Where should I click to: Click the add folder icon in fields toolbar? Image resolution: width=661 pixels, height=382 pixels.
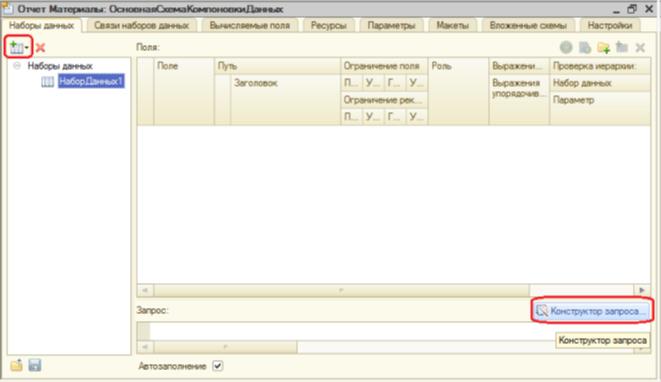tap(603, 48)
